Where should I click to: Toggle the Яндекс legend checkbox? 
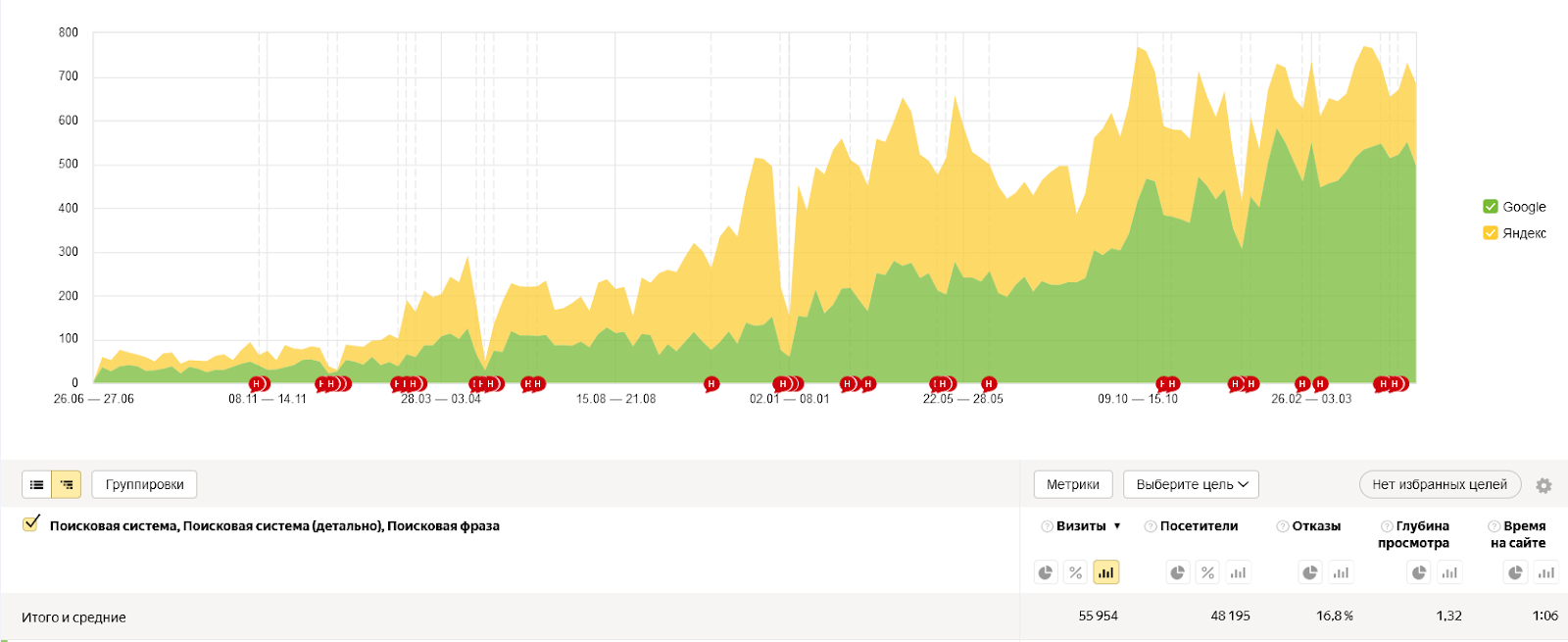(1491, 233)
